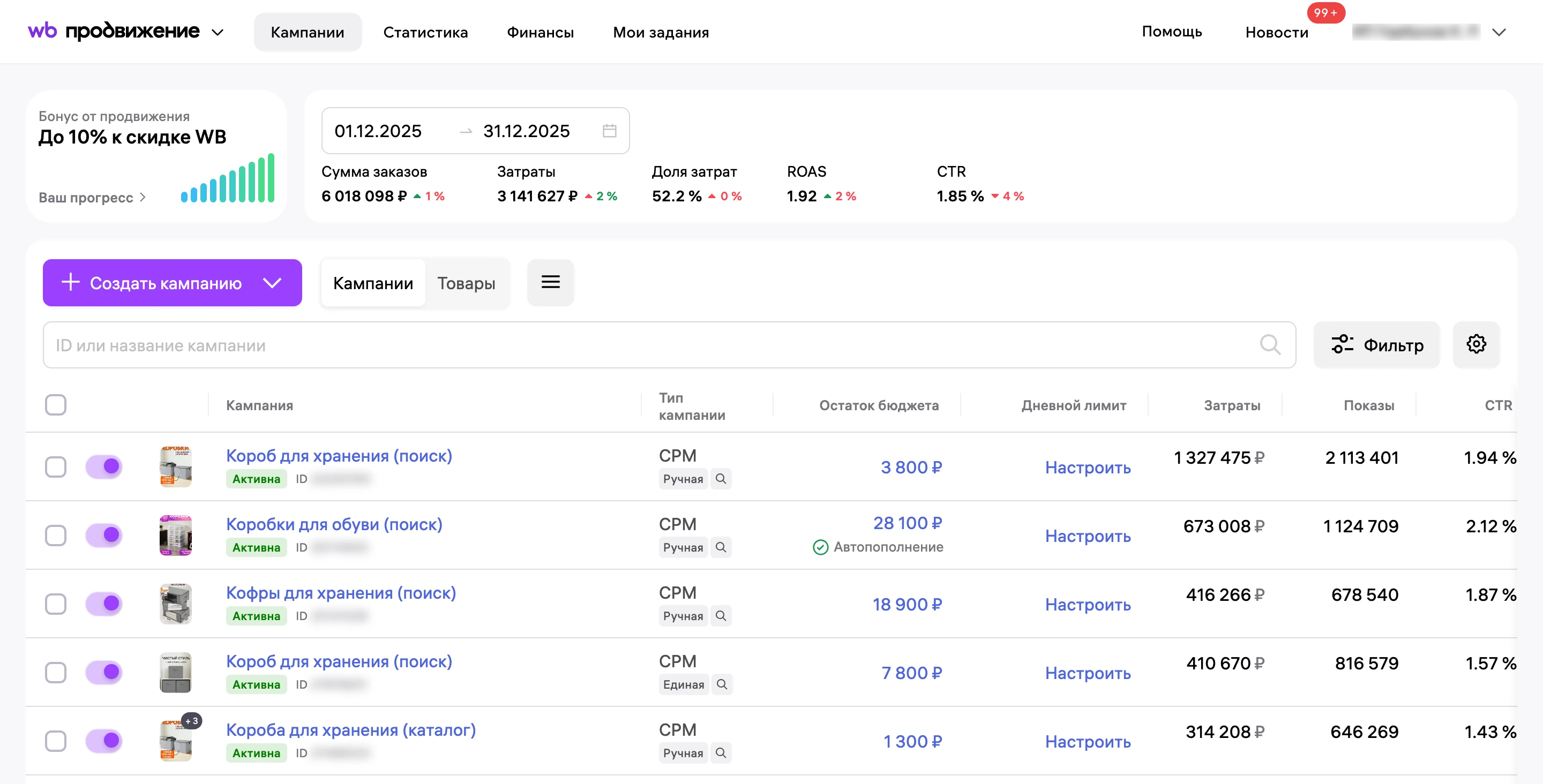Open Ваш прогресс bonus progress chart
Screen dimensions: 1543x784
pyautogui.click(x=92, y=197)
